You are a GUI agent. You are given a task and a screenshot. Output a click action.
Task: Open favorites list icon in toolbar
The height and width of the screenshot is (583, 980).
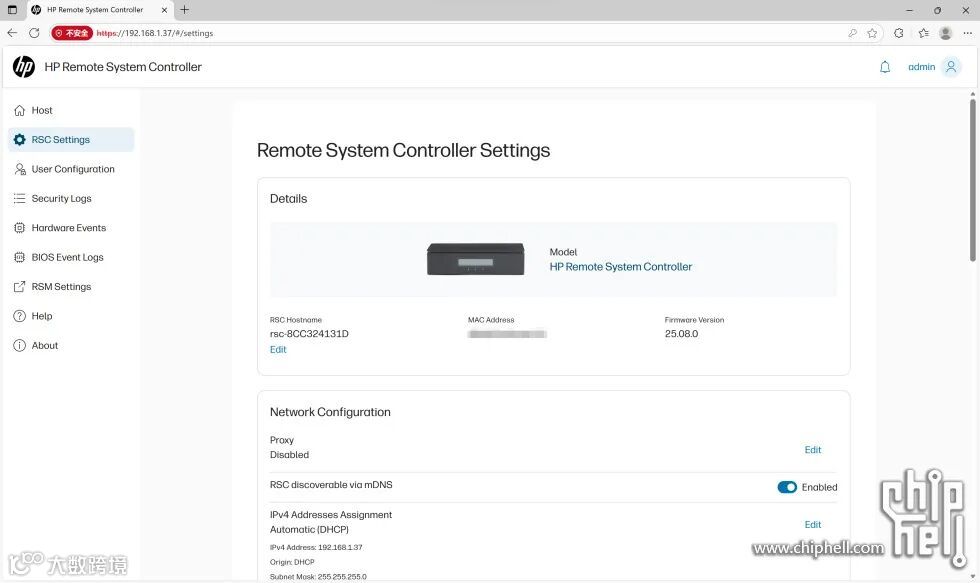tap(923, 33)
